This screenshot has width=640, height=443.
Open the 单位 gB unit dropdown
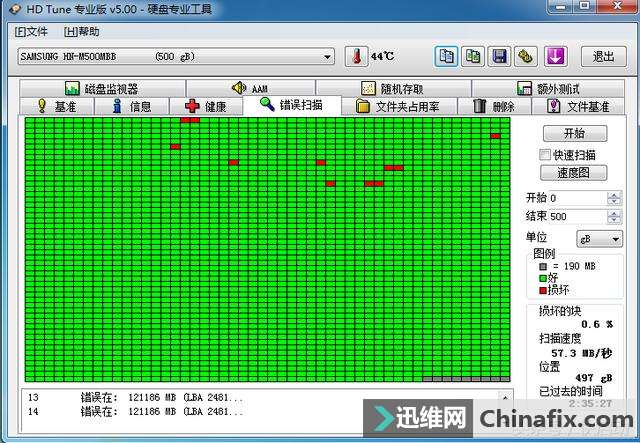tap(599, 238)
